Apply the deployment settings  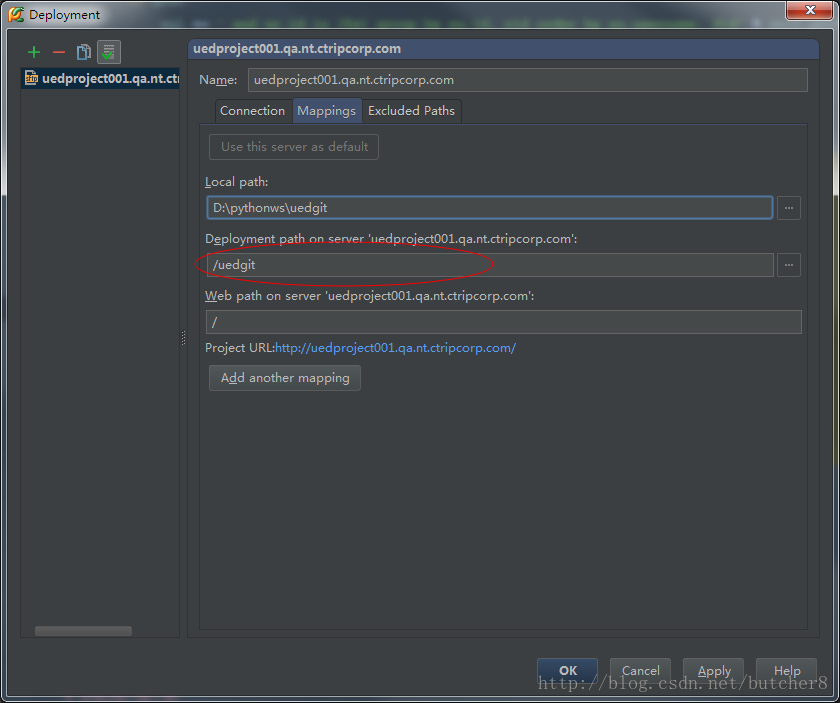tap(714, 670)
